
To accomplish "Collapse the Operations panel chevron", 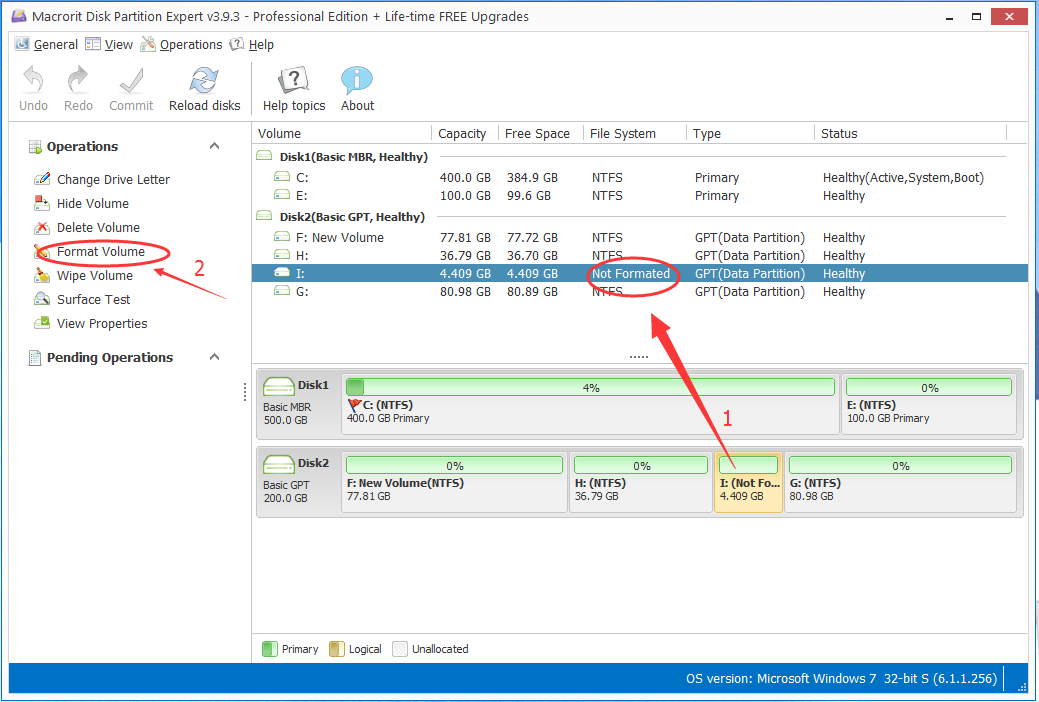I will point(214,146).
